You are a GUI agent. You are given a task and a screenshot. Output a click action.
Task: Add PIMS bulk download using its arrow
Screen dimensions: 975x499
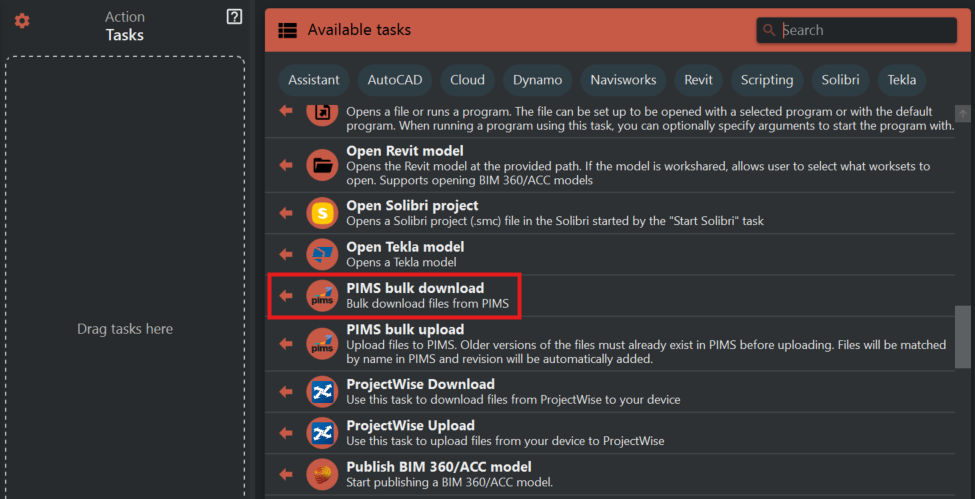286,296
